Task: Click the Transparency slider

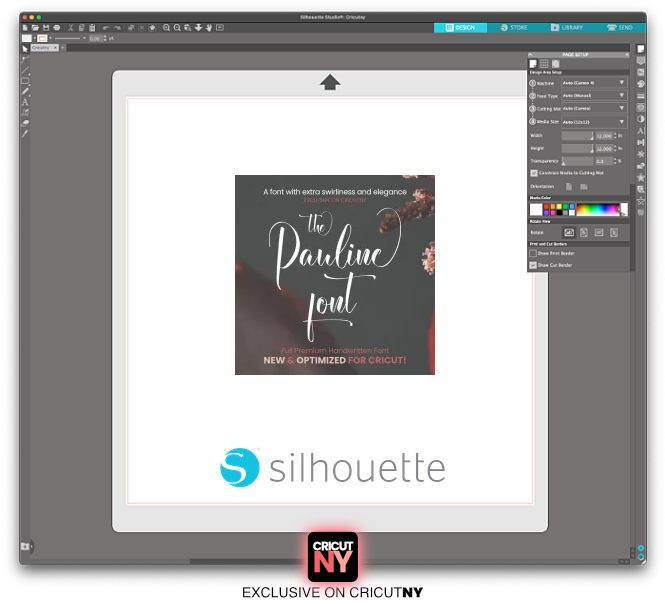Action: tap(578, 161)
